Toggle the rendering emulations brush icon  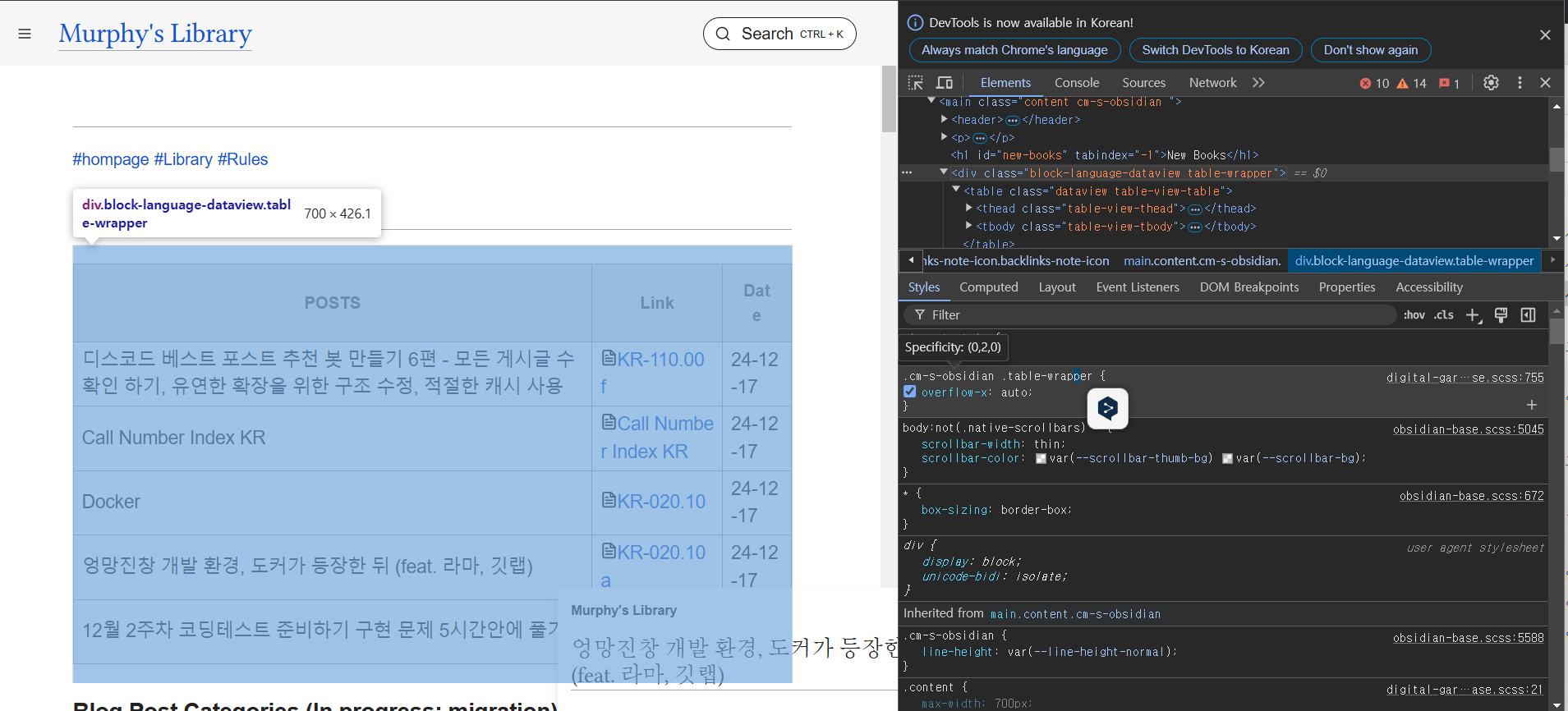[x=1501, y=315]
